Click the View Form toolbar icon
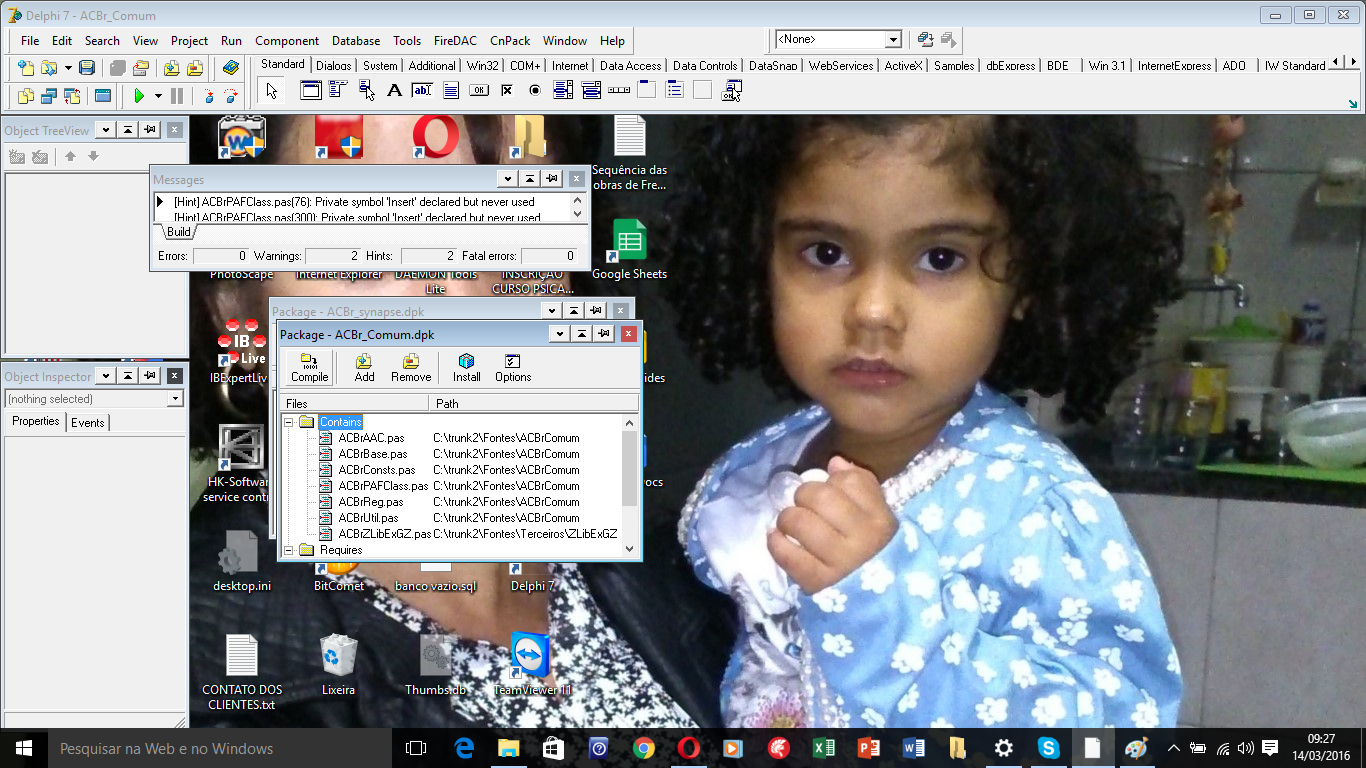 [x=49, y=96]
